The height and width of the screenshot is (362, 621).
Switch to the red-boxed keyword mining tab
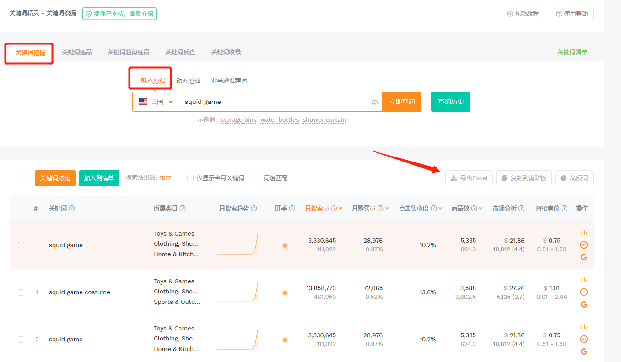pyautogui.click(x=30, y=53)
